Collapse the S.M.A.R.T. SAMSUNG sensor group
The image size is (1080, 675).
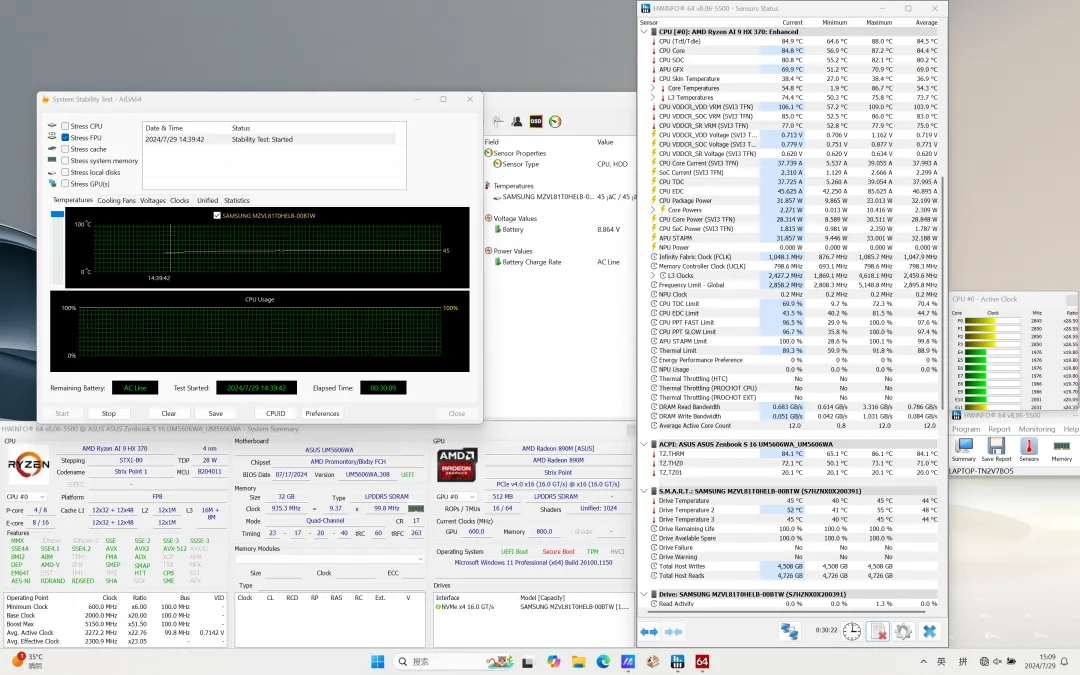pyautogui.click(x=644, y=491)
